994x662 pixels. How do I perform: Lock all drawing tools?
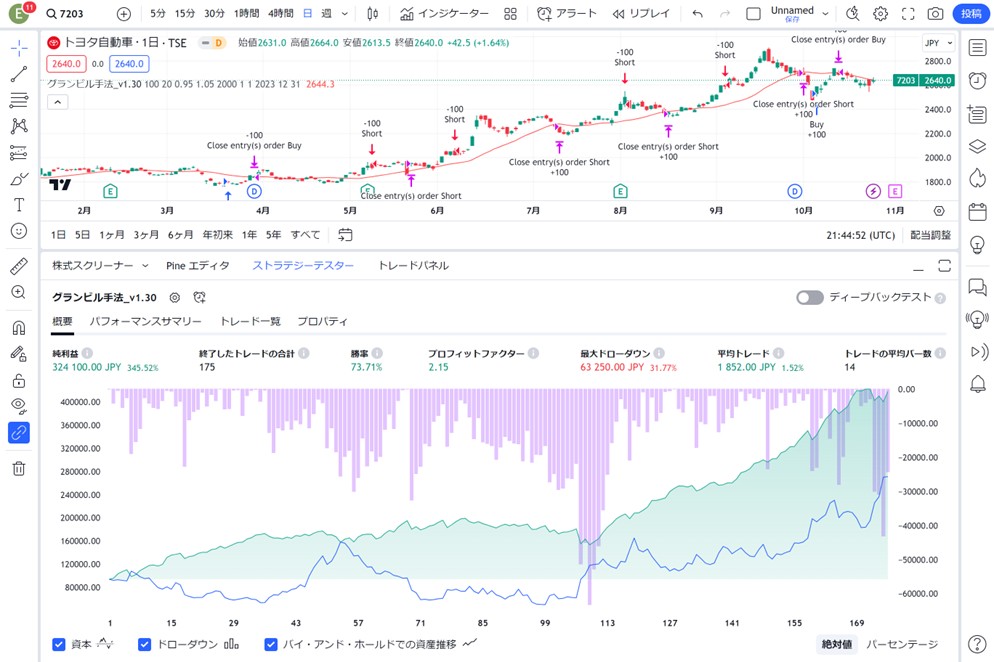coord(19,380)
